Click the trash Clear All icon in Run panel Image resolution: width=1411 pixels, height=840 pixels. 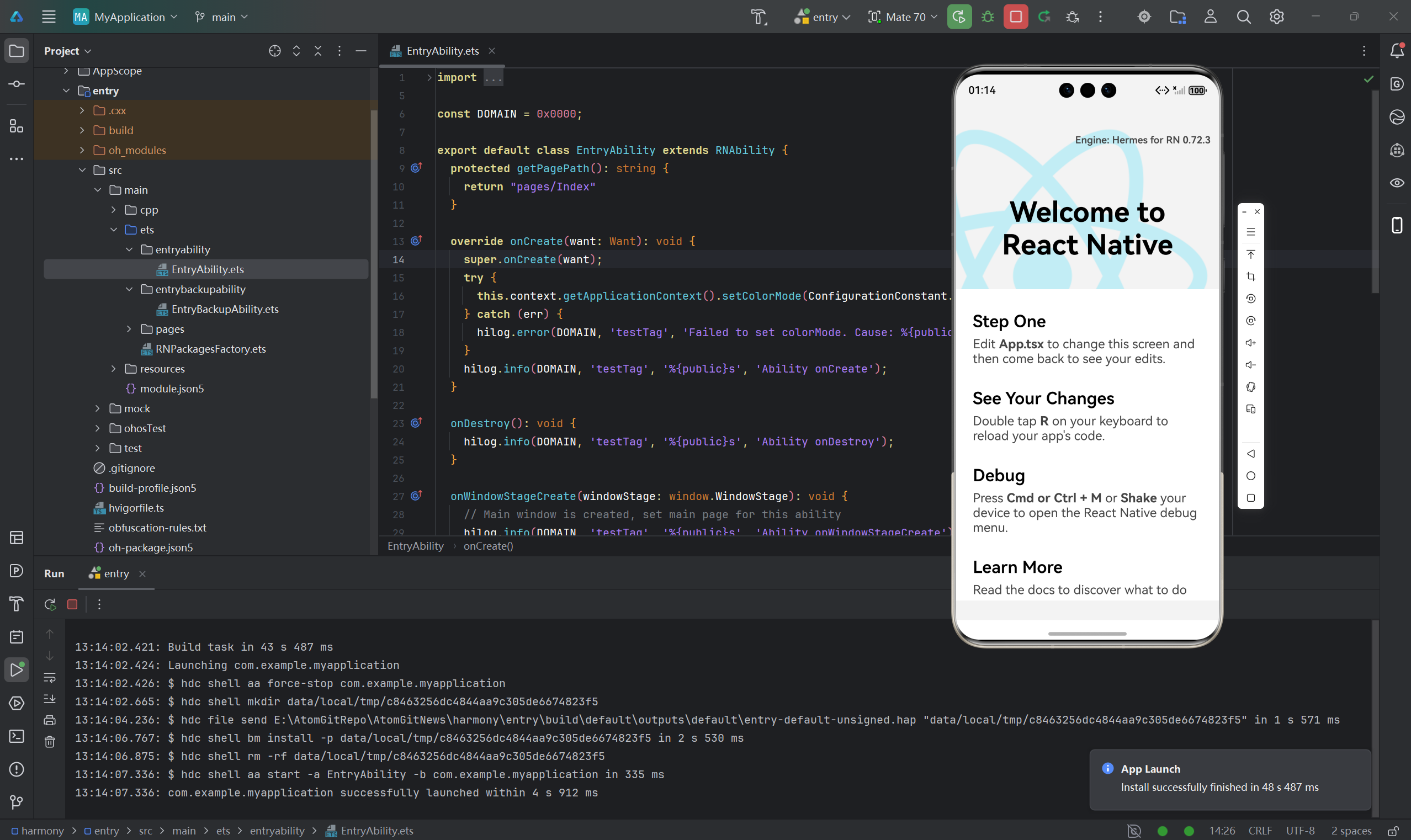click(x=50, y=742)
